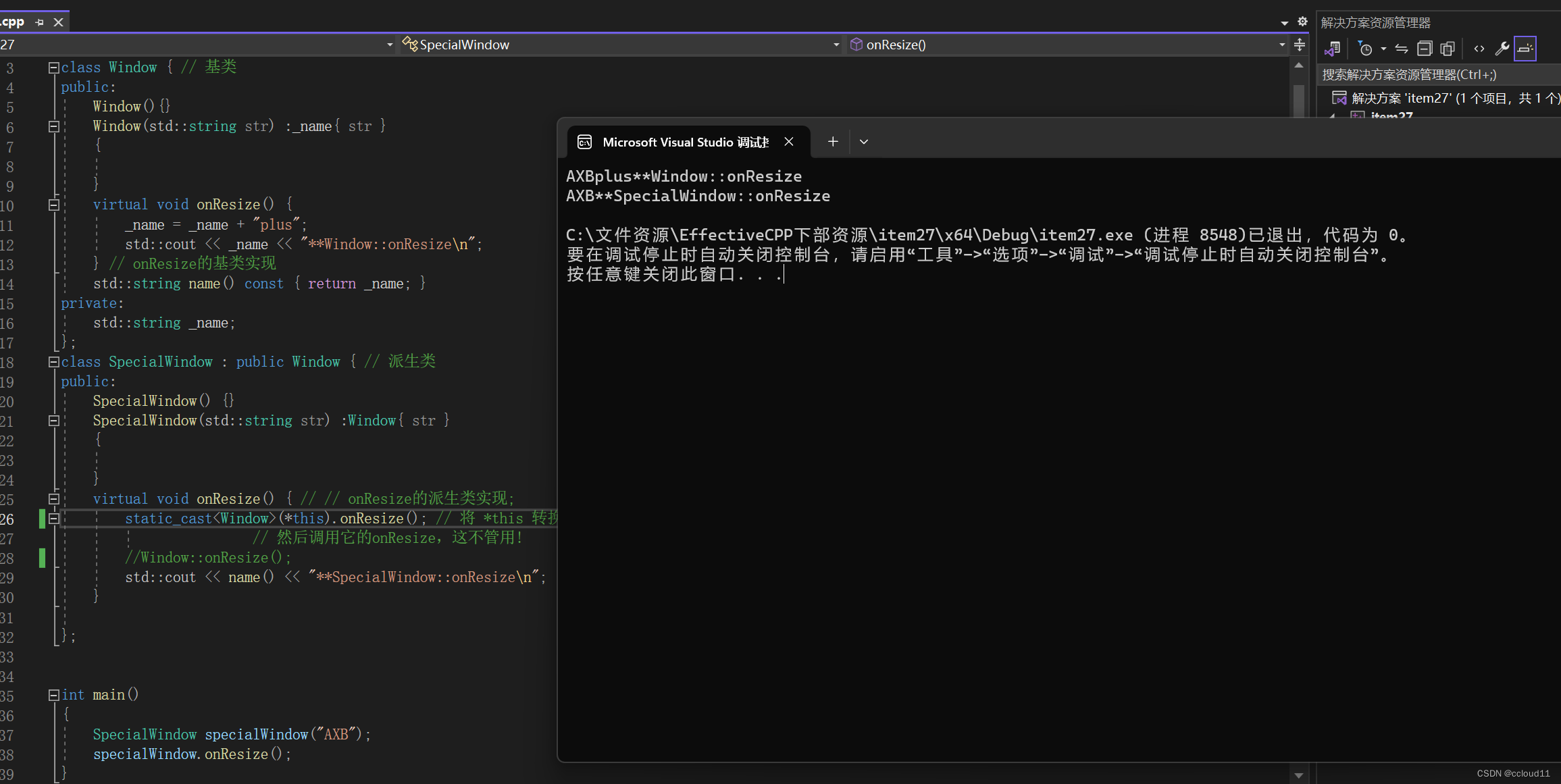Click 'static_cast<Window>' in line 26

pos(201,519)
